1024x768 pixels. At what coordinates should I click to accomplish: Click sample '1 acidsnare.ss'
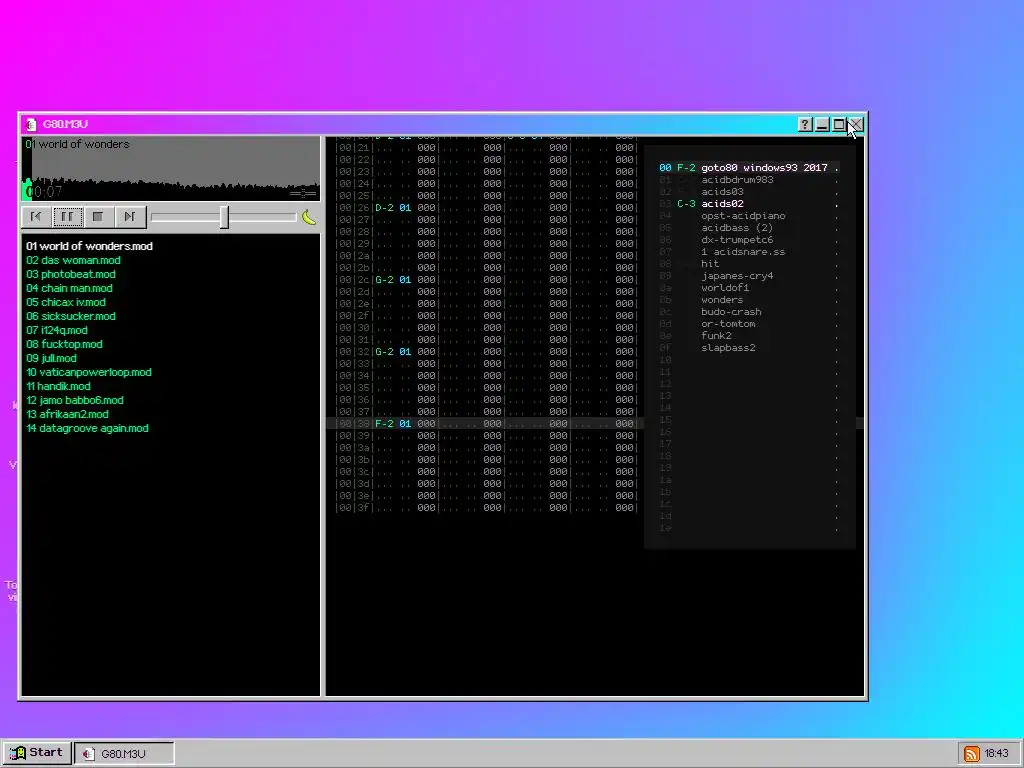pos(743,251)
